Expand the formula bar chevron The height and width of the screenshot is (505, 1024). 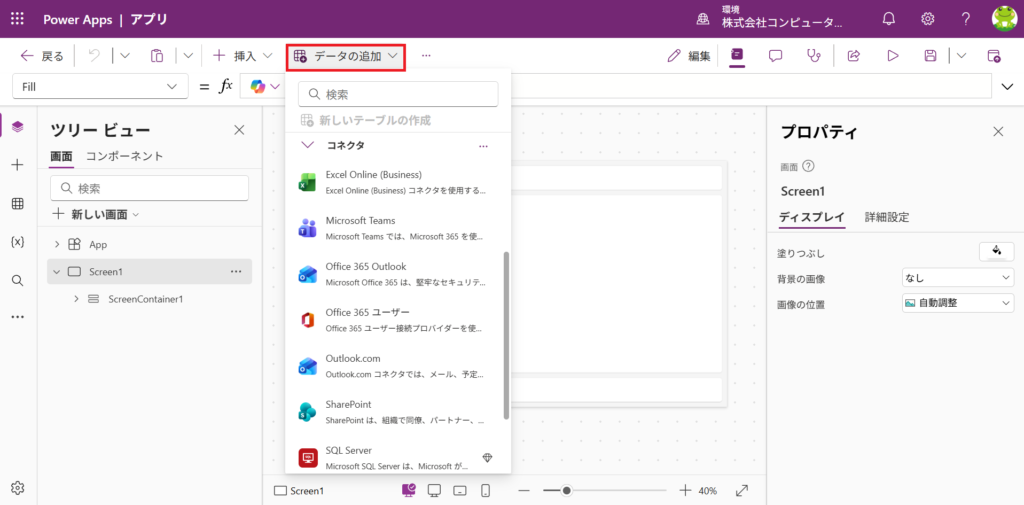pos(1006,86)
